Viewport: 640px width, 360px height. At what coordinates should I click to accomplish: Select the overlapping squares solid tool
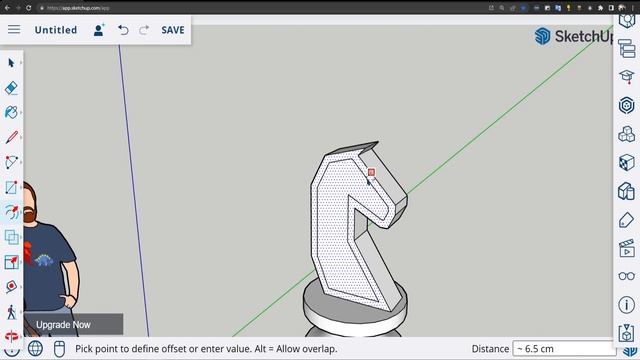click(11, 237)
